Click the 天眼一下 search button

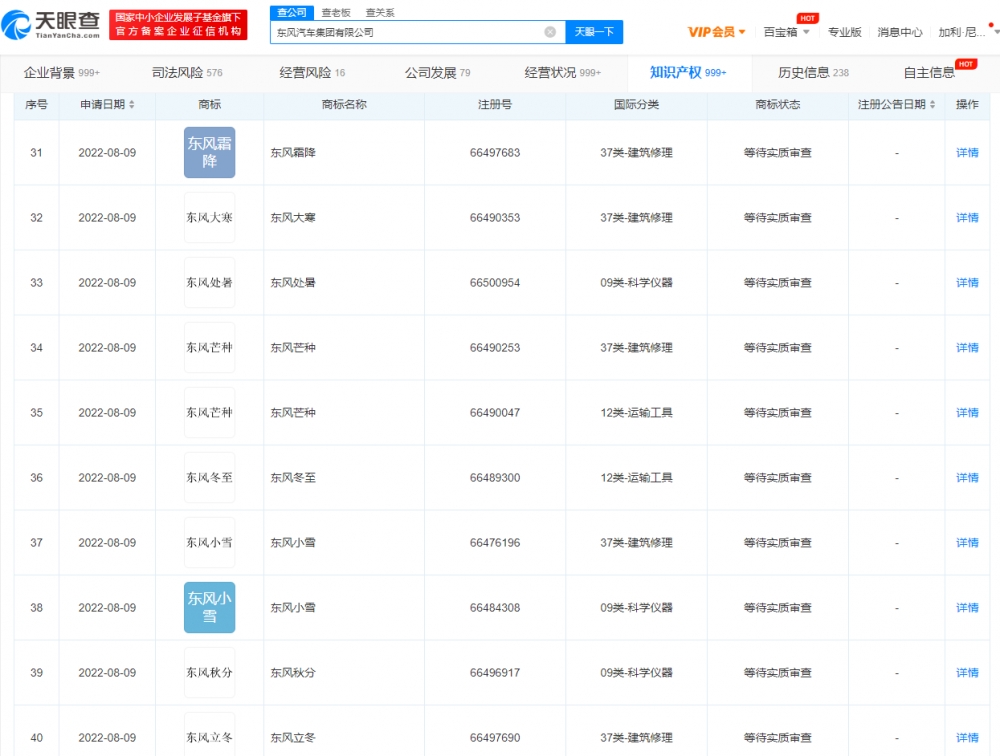594,32
